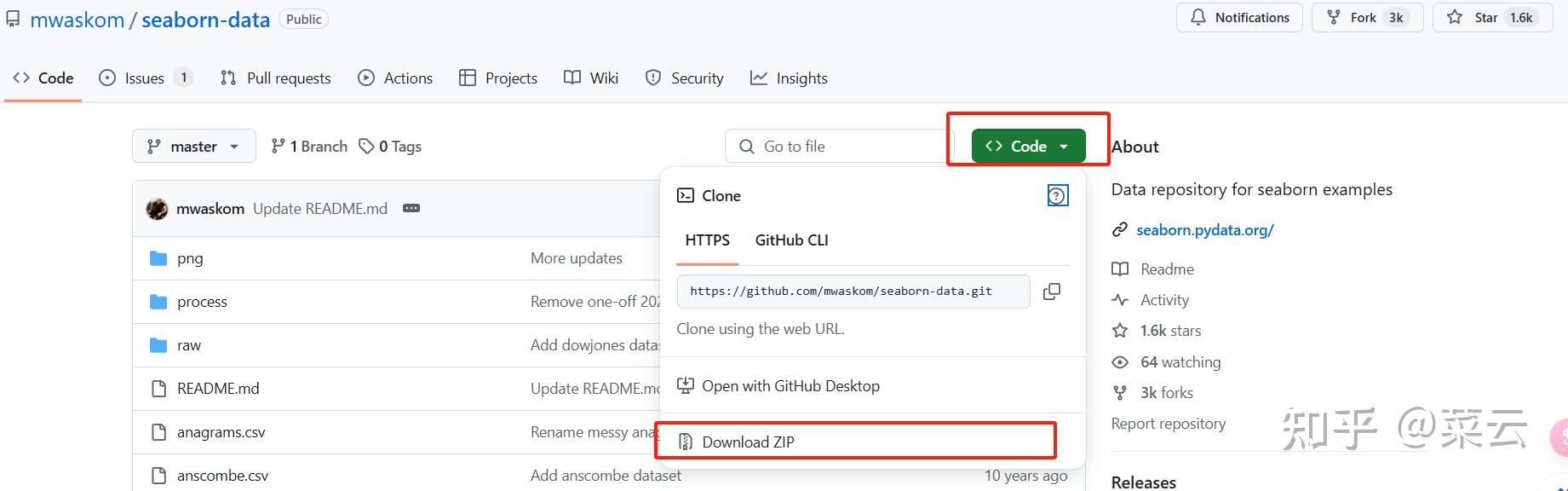The width and height of the screenshot is (1568, 491).
Task: Click the Notifications bell button
Action: tap(1239, 18)
